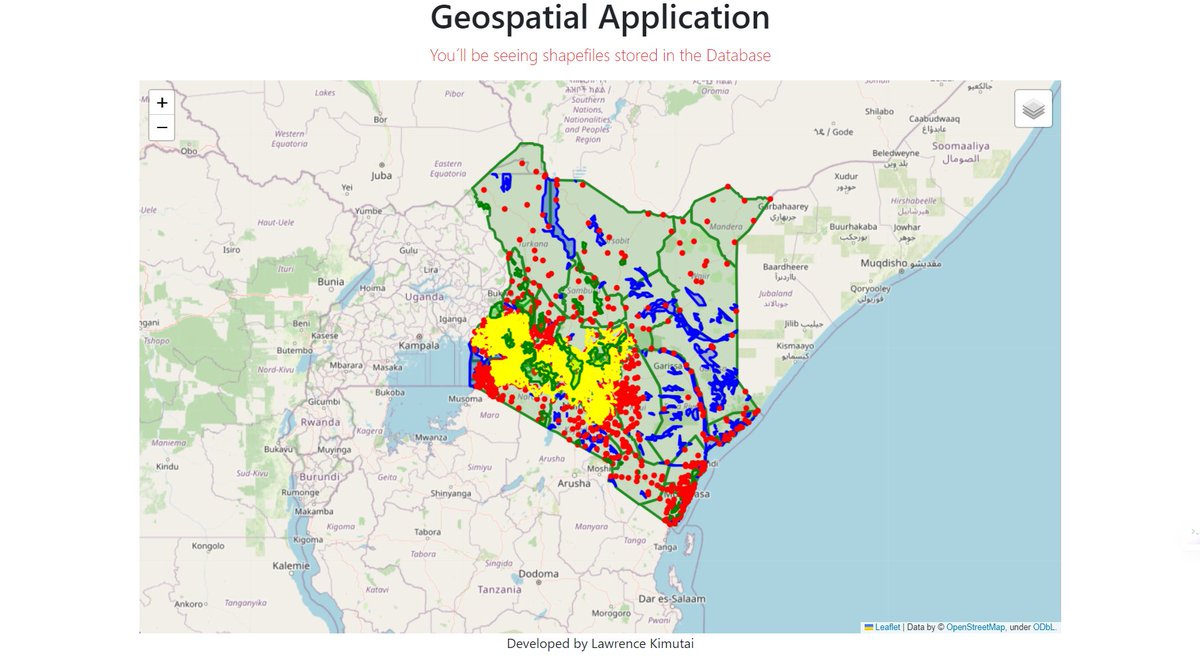Click the Leaflet attribution link
The image size is (1200, 656).
click(884, 627)
